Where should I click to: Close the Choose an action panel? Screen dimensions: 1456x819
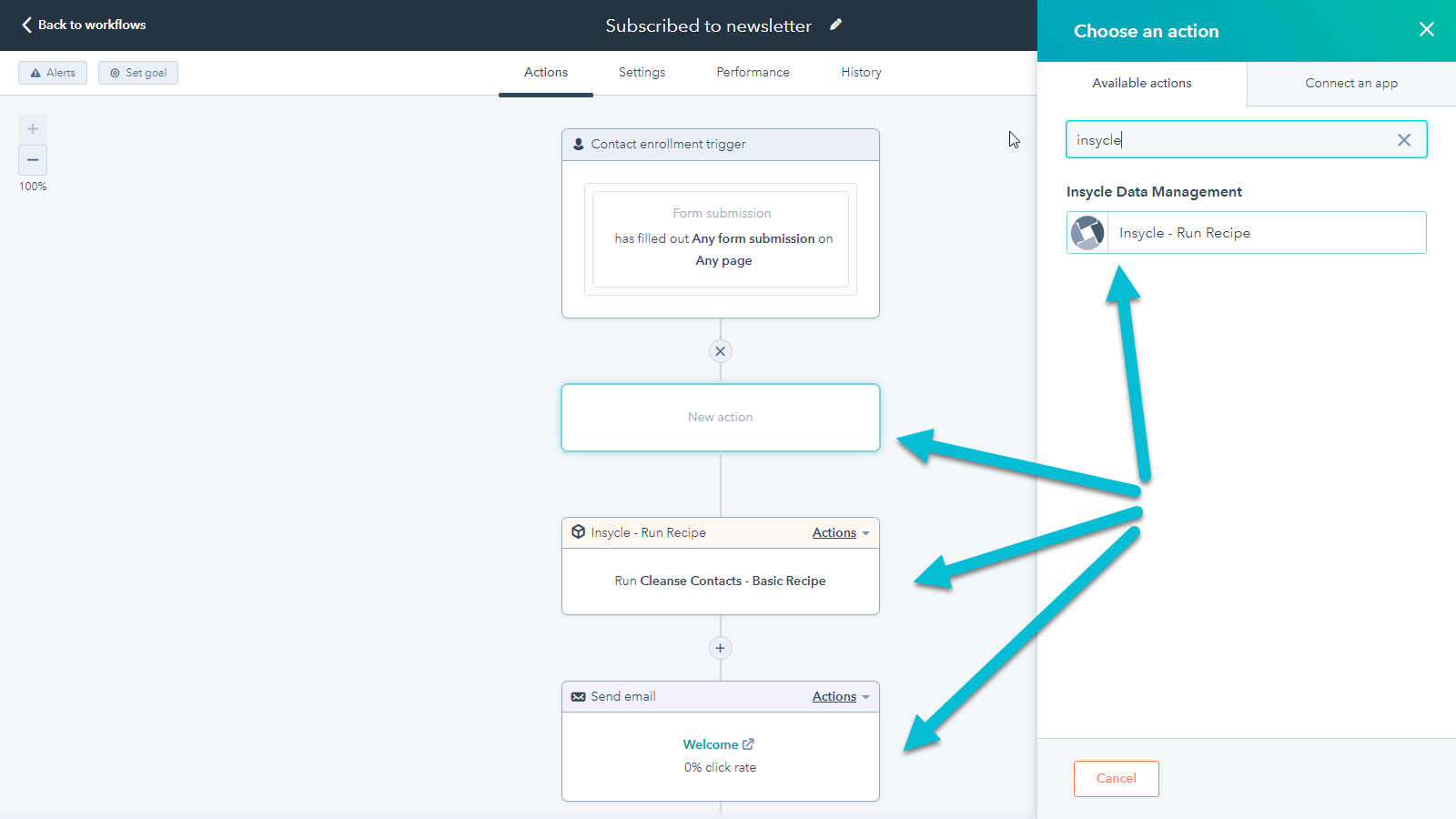click(1425, 29)
